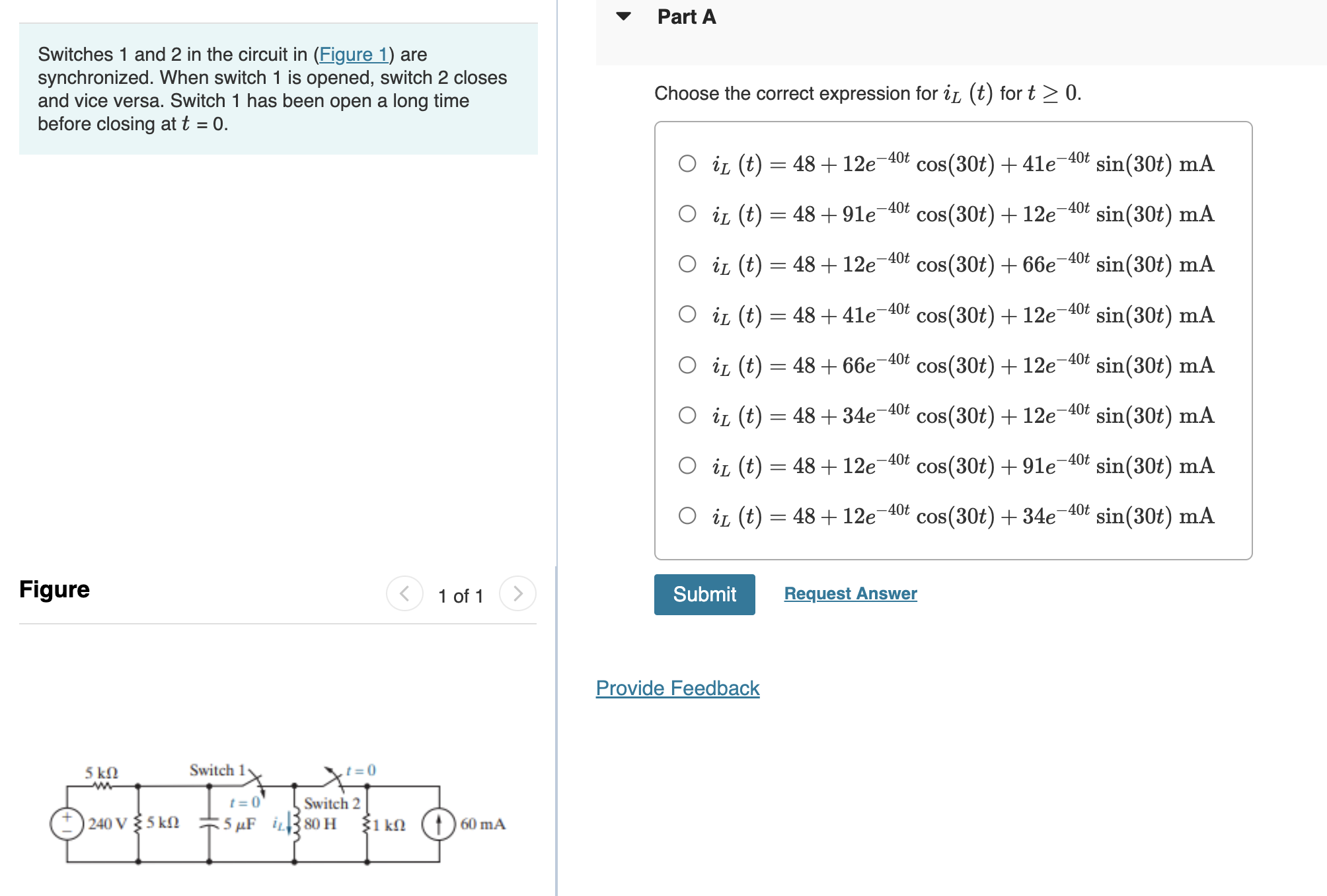Choose the option ending in 66e⁻⁴⁰ᵗ sin(30t) mA

[x=687, y=265]
